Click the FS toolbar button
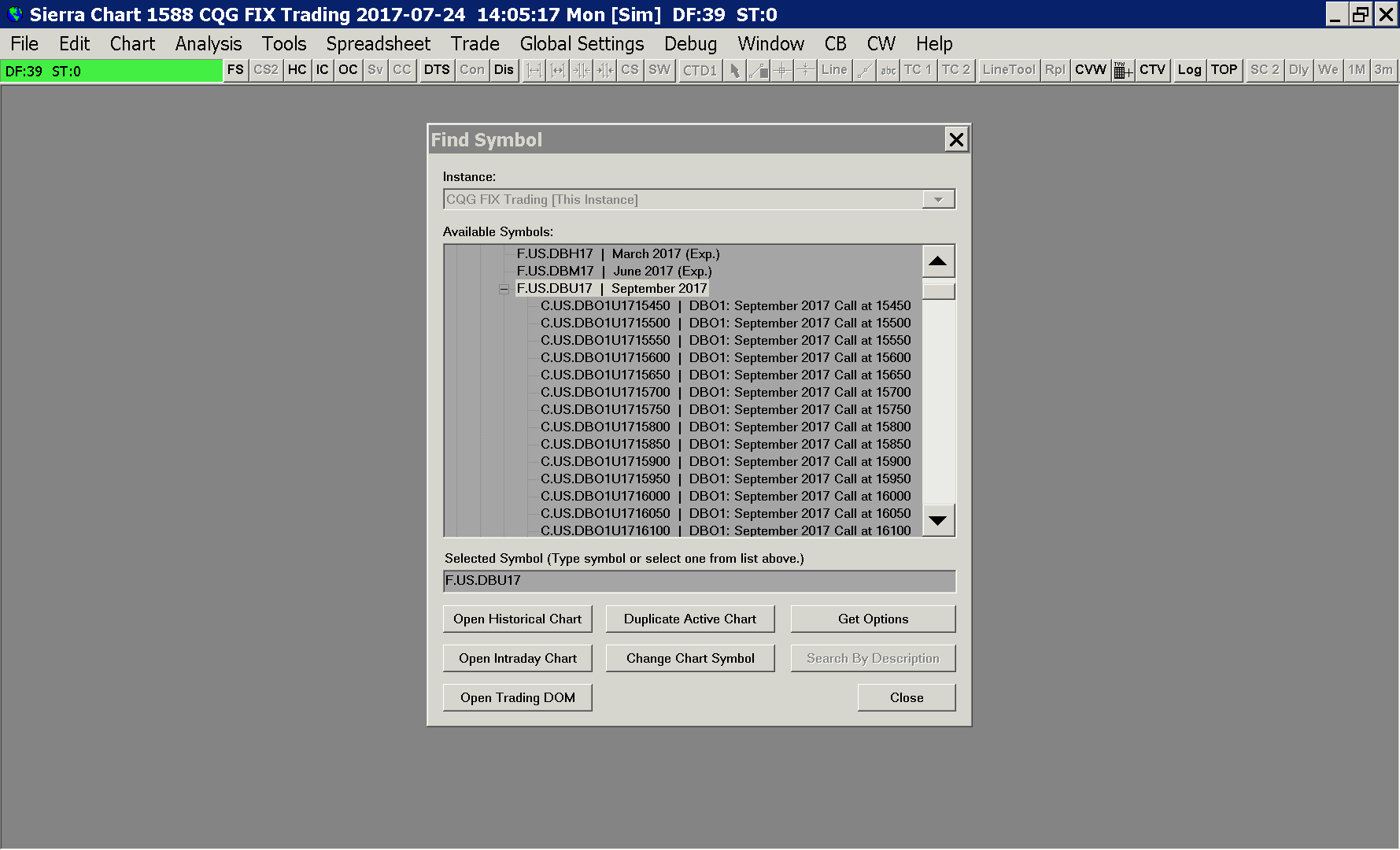Viewport: 1400px width, 850px height. point(235,70)
